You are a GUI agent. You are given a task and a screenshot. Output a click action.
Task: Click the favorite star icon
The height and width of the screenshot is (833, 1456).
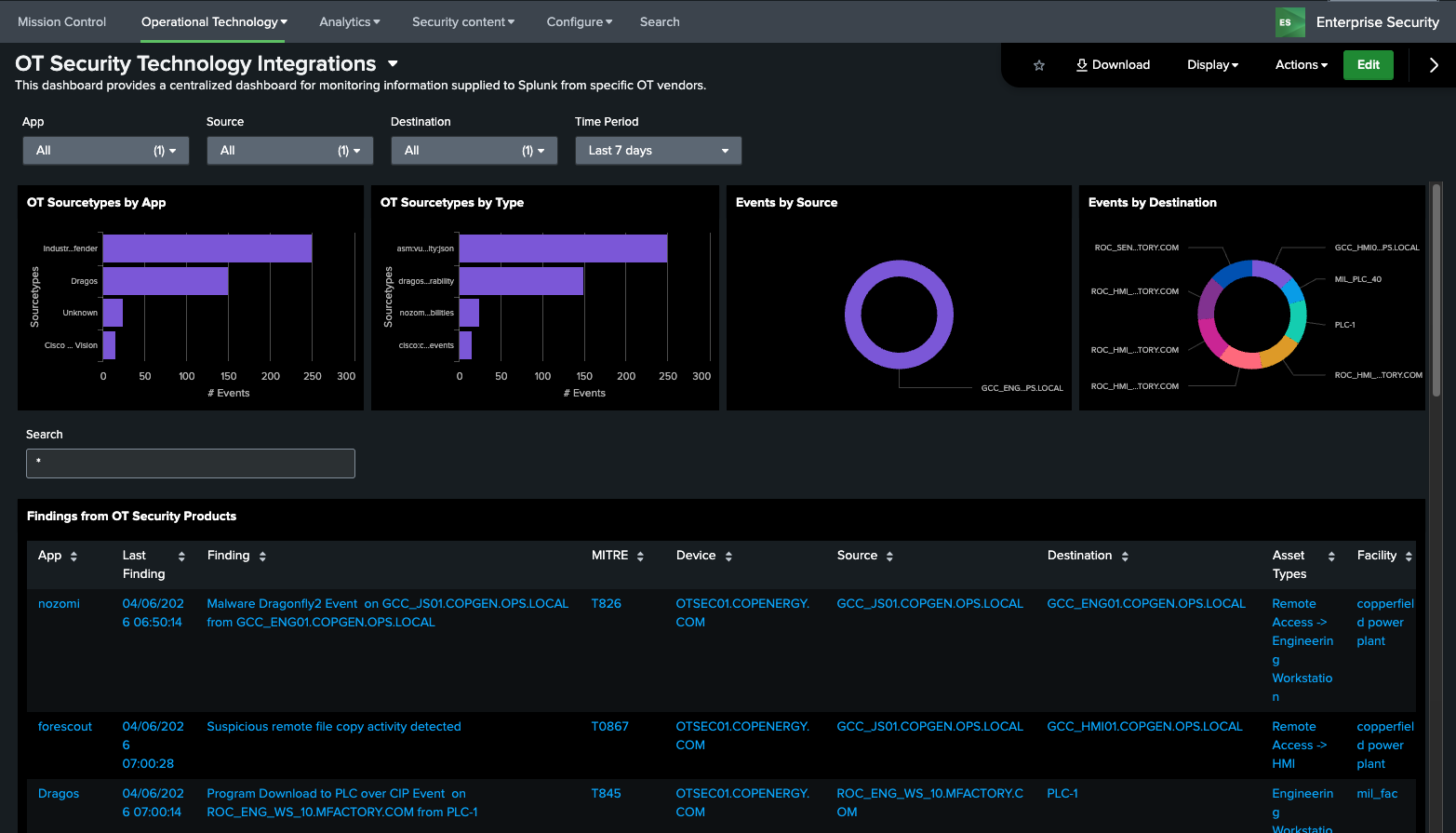(x=1039, y=65)
